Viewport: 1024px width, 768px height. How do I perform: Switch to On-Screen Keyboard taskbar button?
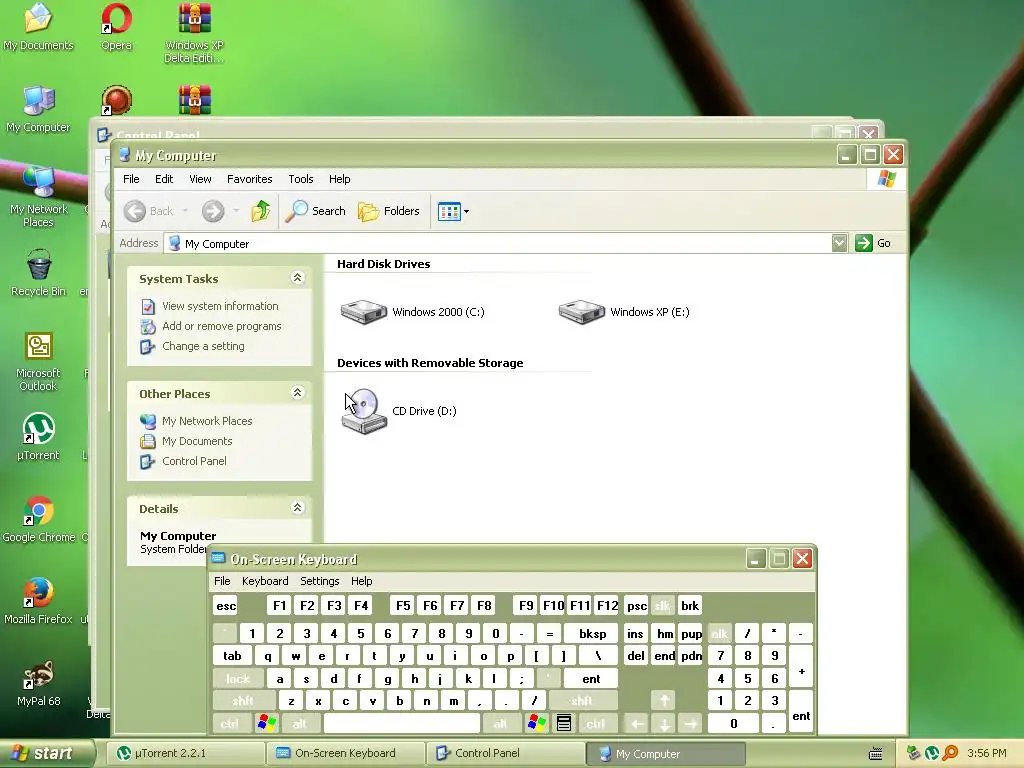(346, 754)
